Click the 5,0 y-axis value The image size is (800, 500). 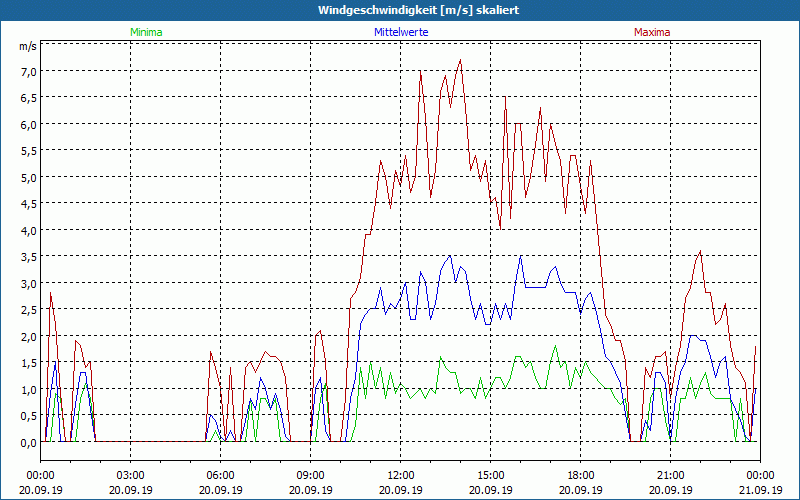(x=28, y=178)
